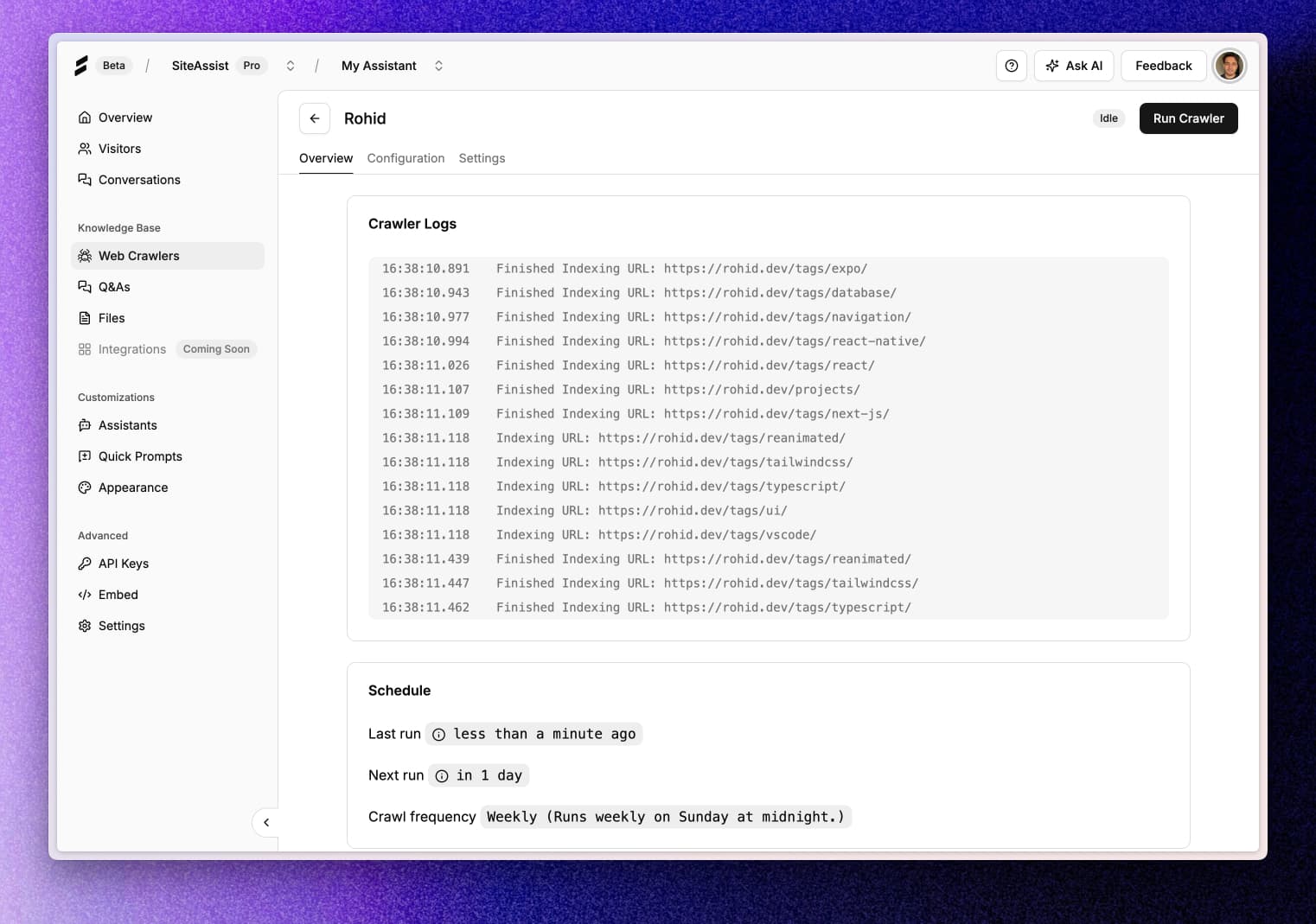1316x924 pixels.
Task: Open the My Assistant selector chevron
Action: coord(439,66)
